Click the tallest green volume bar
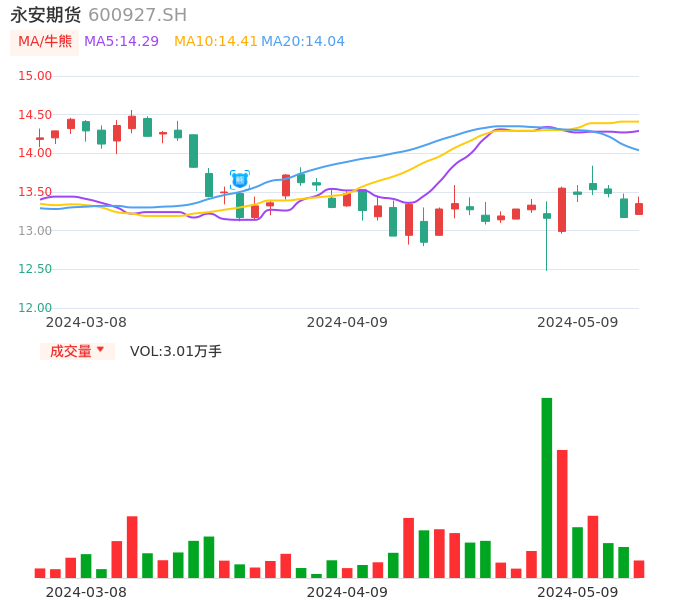The width and height of the screenshot is (686, 606). (x=546, y=488)
